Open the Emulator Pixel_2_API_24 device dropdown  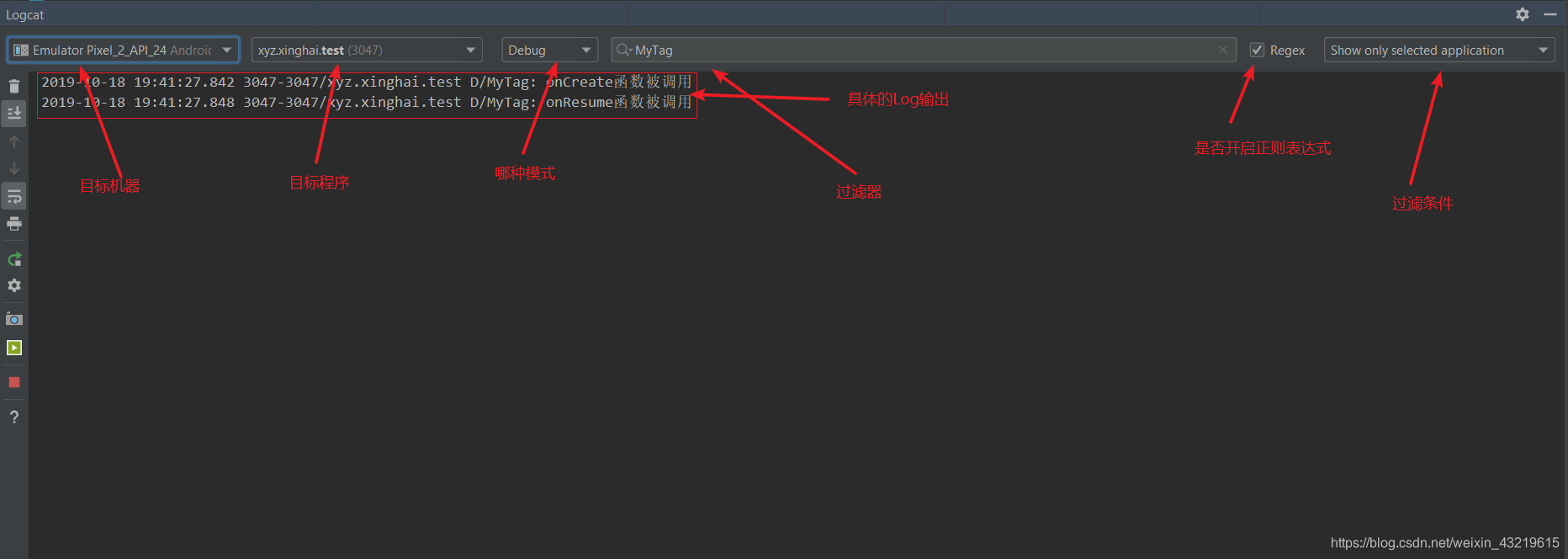pyautogui.click(x=124, y=50)
